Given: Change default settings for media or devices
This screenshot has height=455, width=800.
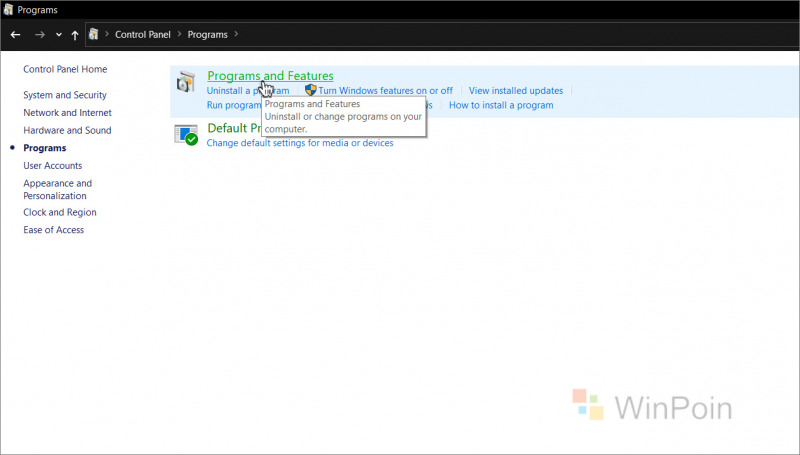Looking at the screenshot, I should [x=300, y=143].
